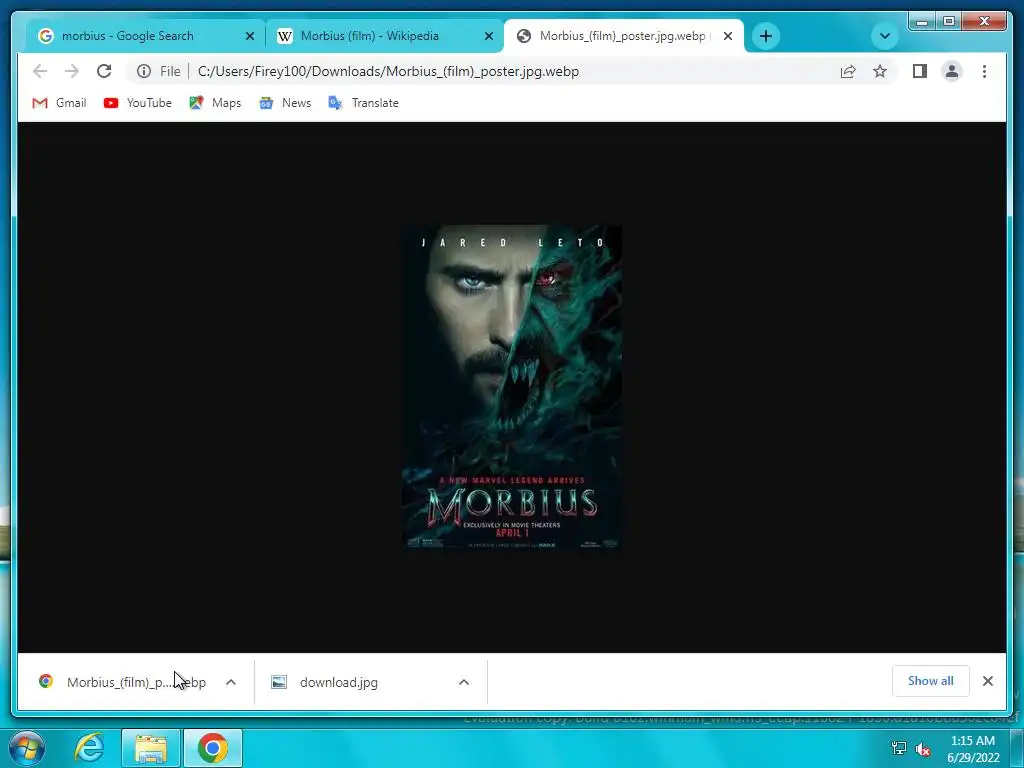Open Windows Explorer from the taskbar
Screen dimensions: 1024x768
coord(151,748)
